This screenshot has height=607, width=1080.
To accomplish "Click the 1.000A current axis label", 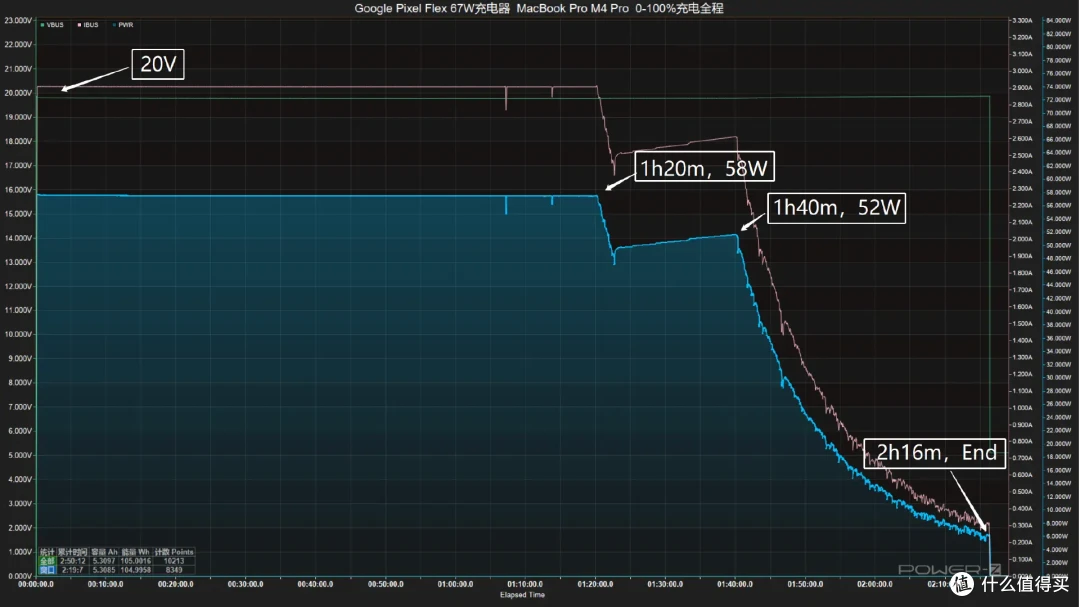I will click(1022, 408).
